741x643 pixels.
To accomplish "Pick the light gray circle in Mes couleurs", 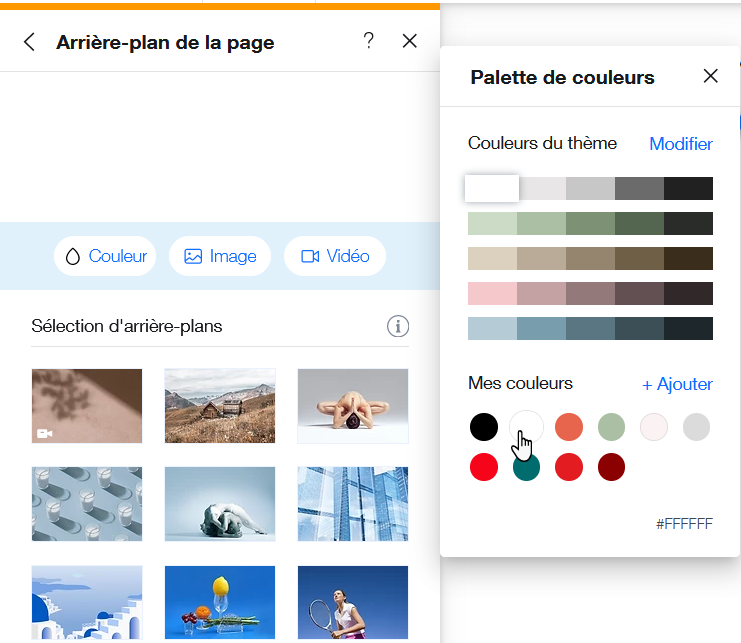I will tap(697, 427).
